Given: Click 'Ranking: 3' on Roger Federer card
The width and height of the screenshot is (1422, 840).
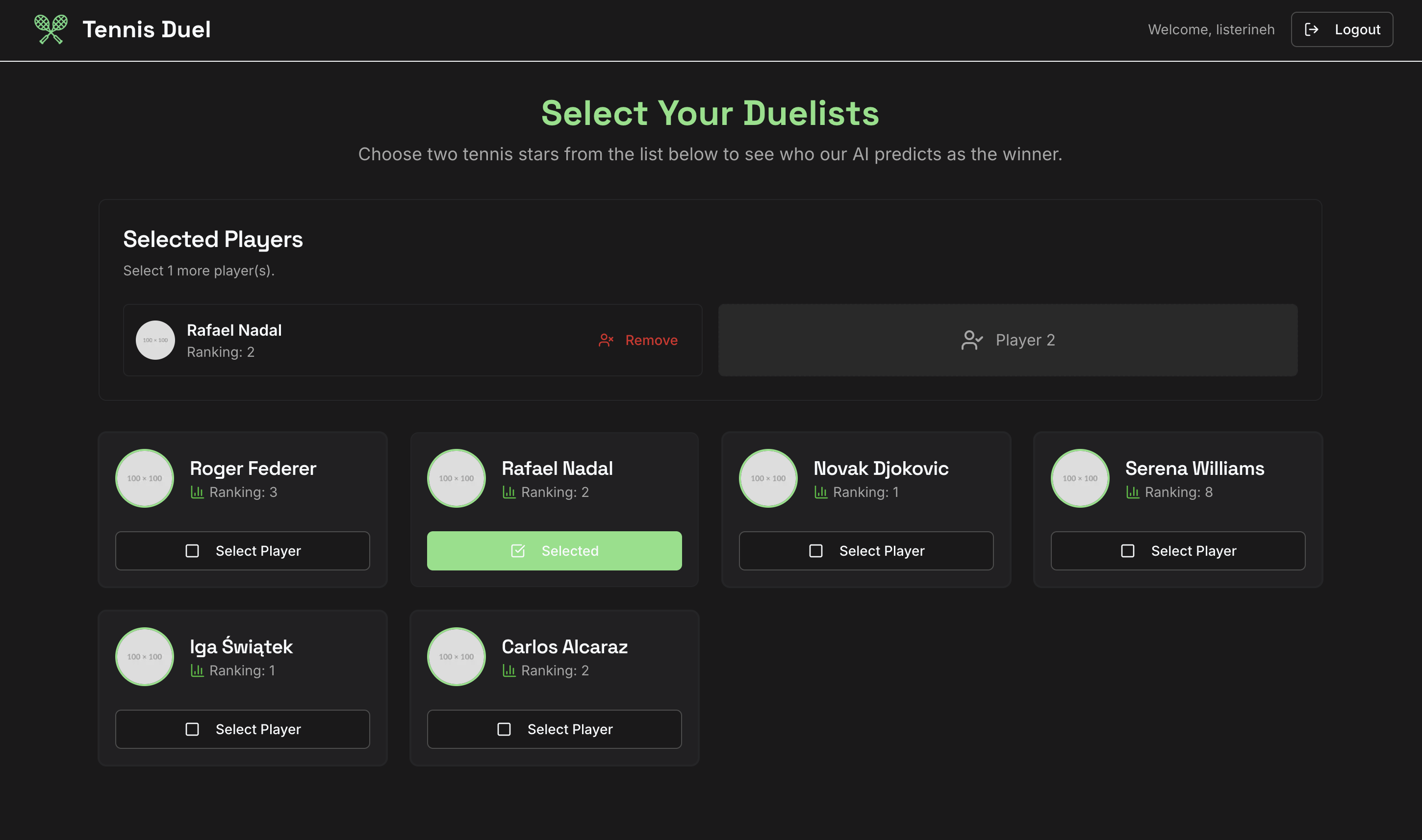Looking at the screenshot, I should click(x=244, y=492).
